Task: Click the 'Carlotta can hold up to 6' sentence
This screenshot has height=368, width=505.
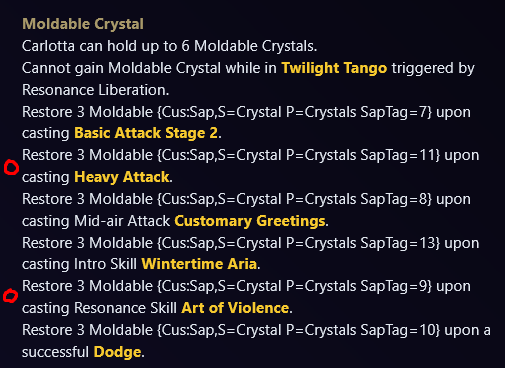Action: tap(169, 46)
